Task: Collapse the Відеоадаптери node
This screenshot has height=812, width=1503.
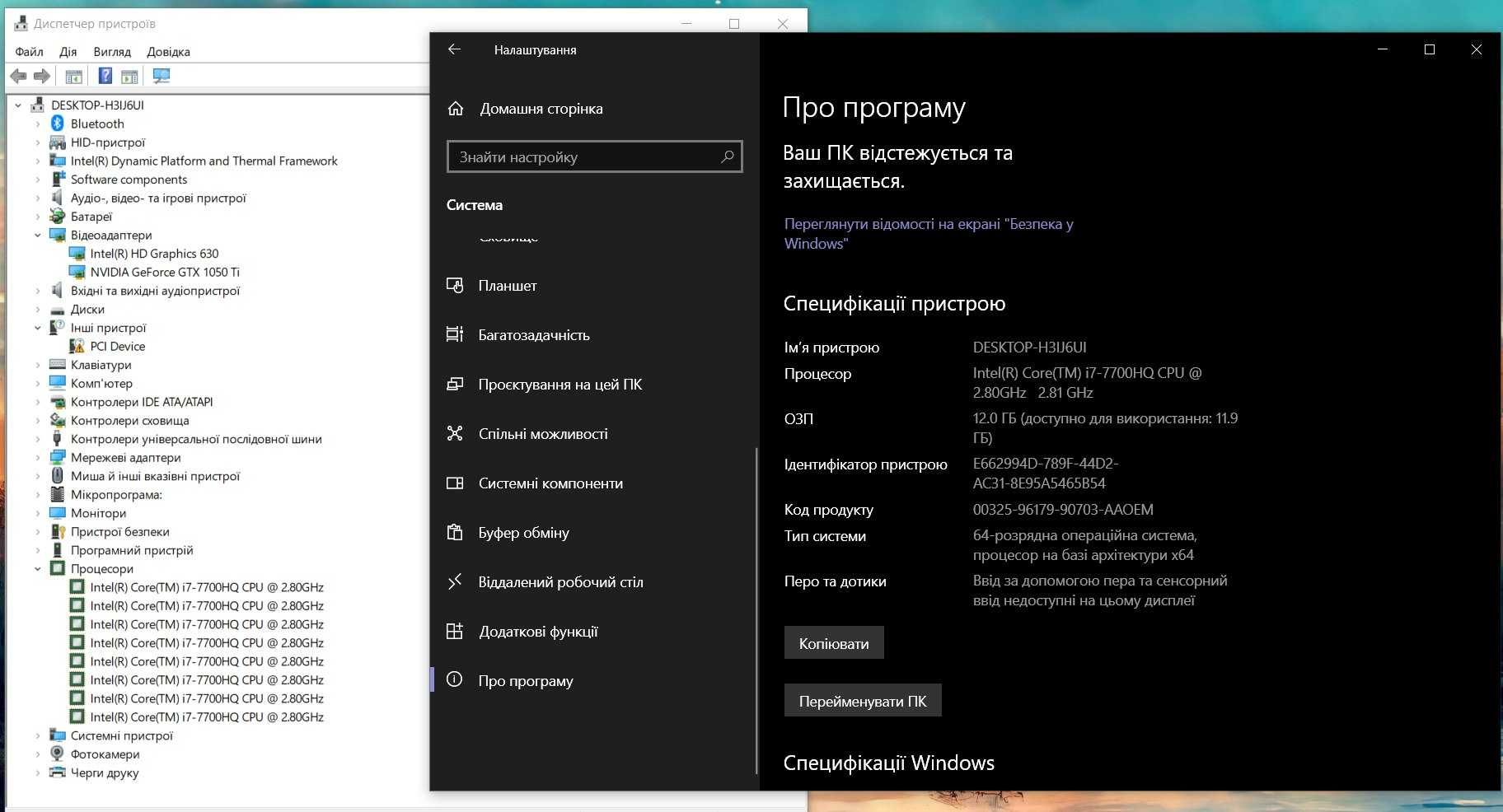Action: 38,236
